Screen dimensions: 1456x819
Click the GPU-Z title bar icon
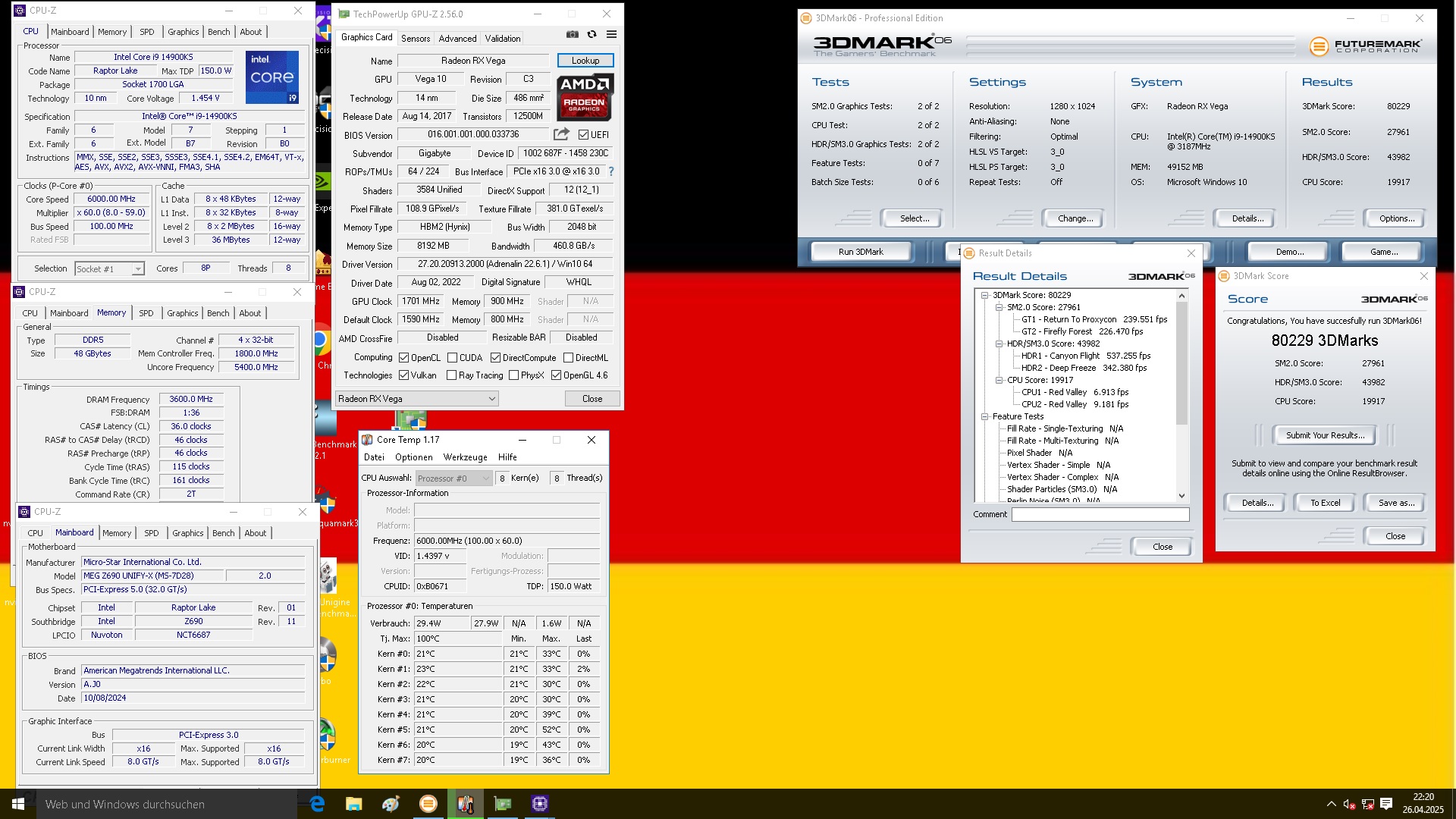(344, 14)
